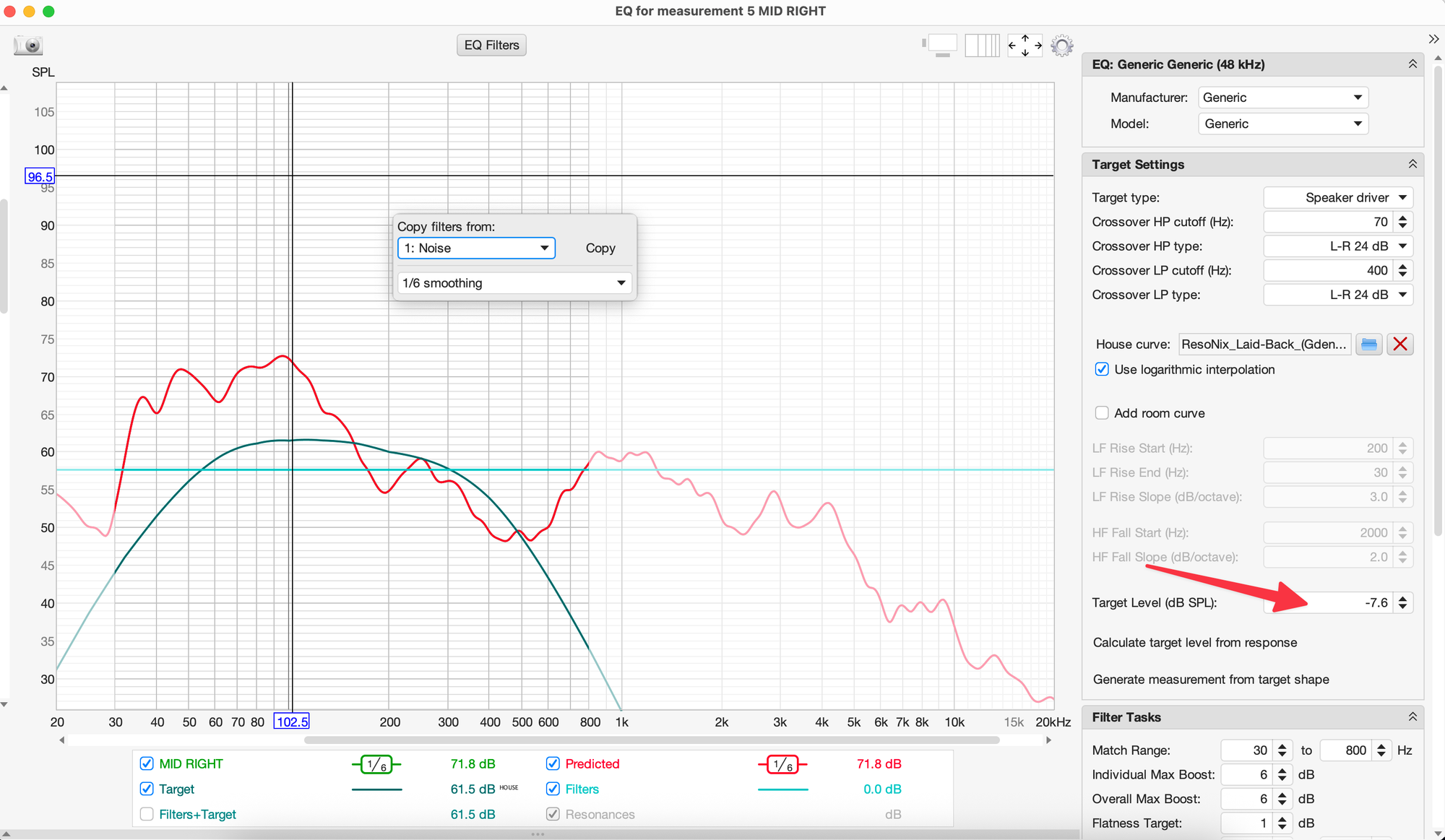Viewport: 1445px width, 840px height.
Task: Toggle the scrollbars display icon
Action: click(941, 46)
